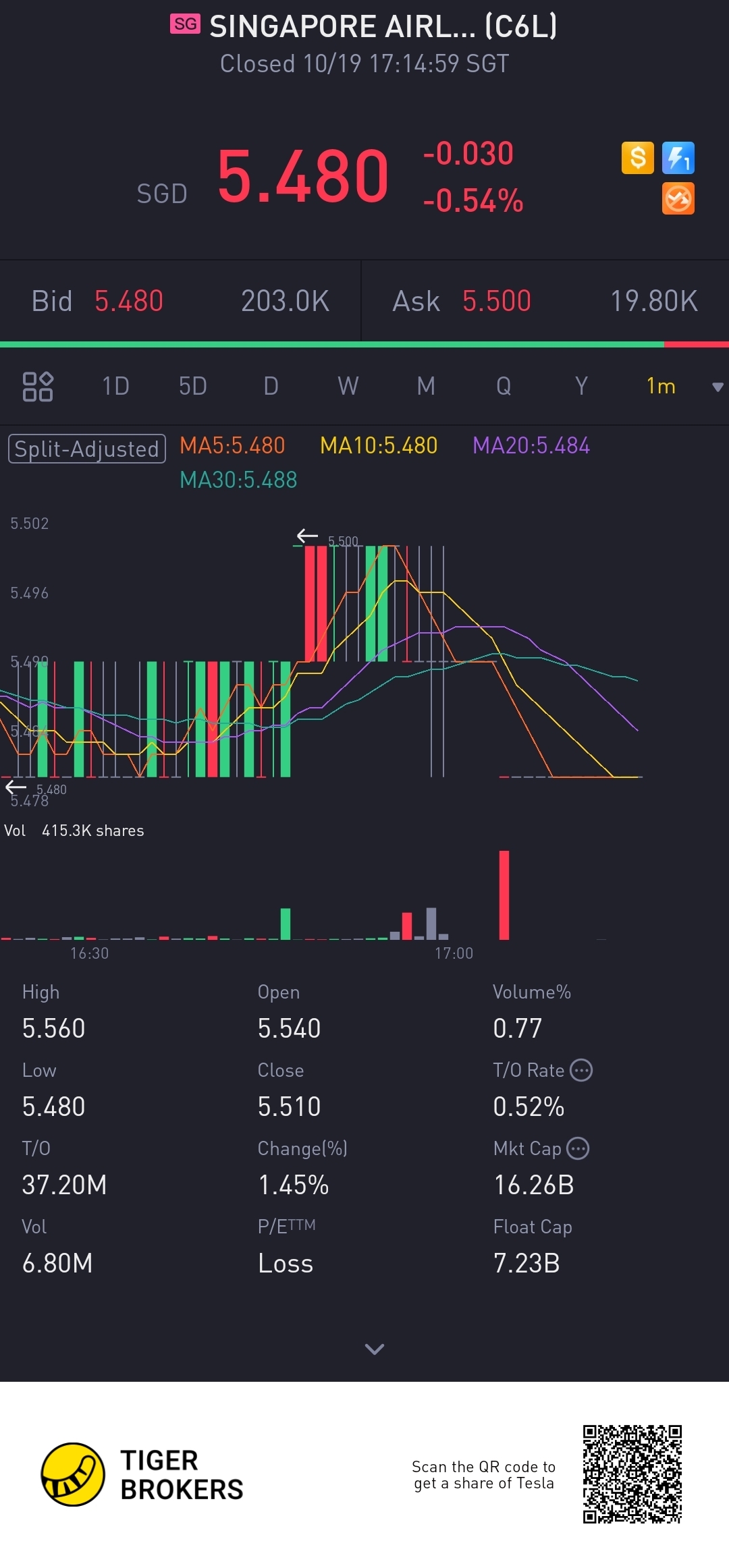Screen dimensions: 729x1568
Task: Tap the orange crossed-chart badge icon
Action: (x=678, y=199)
